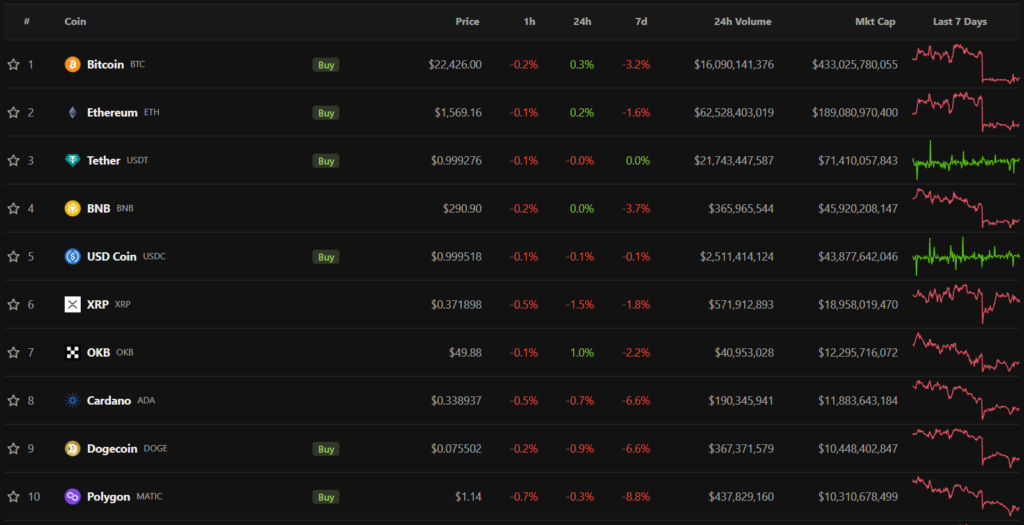Favorite Bitcoin with its star
1024x525 pixels.
tap(13, 65)
